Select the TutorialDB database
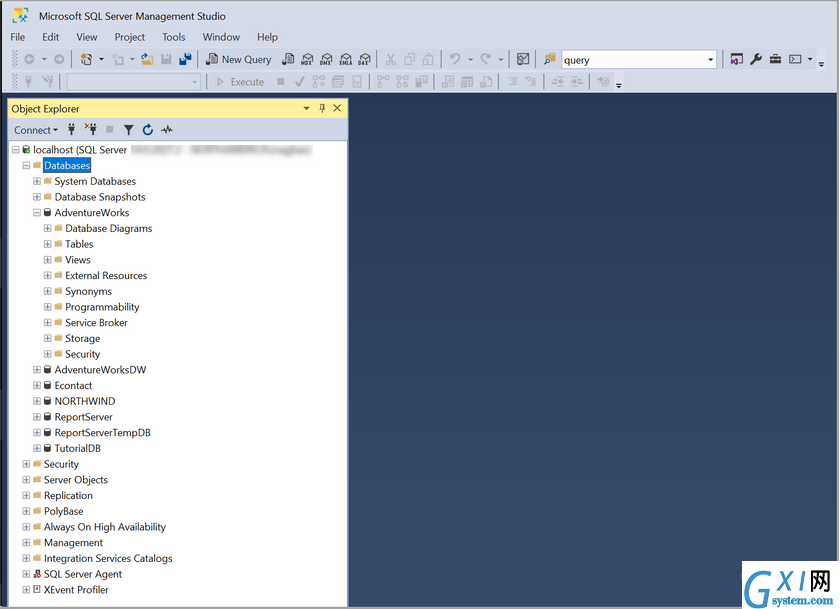 pyautogui.click(x=78, y=448)
